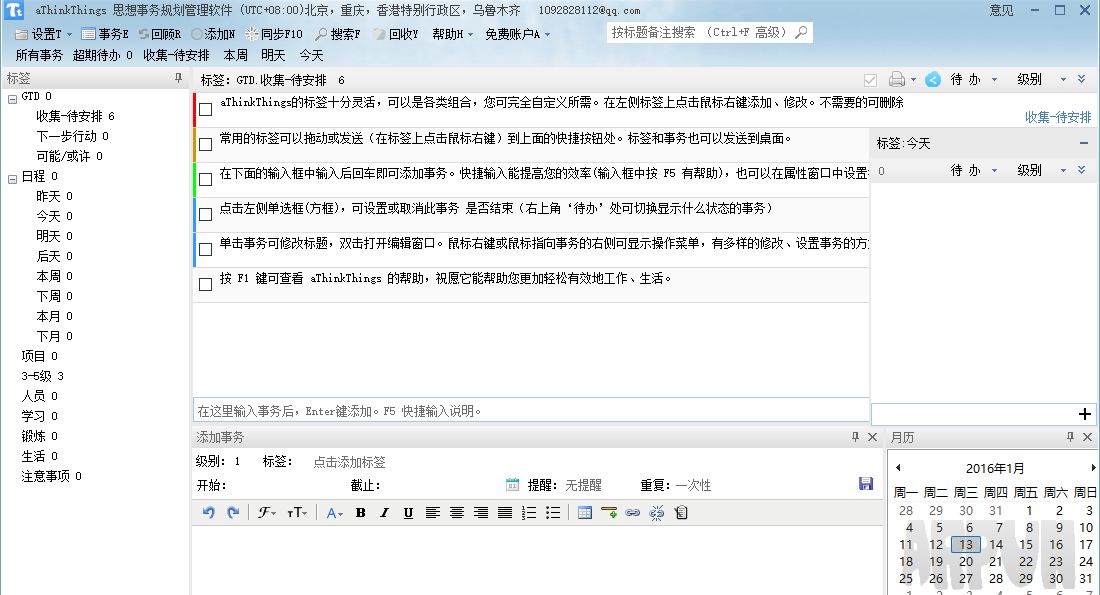Open the 级别 dropdown in the 今天 panel

(1042, 171)
